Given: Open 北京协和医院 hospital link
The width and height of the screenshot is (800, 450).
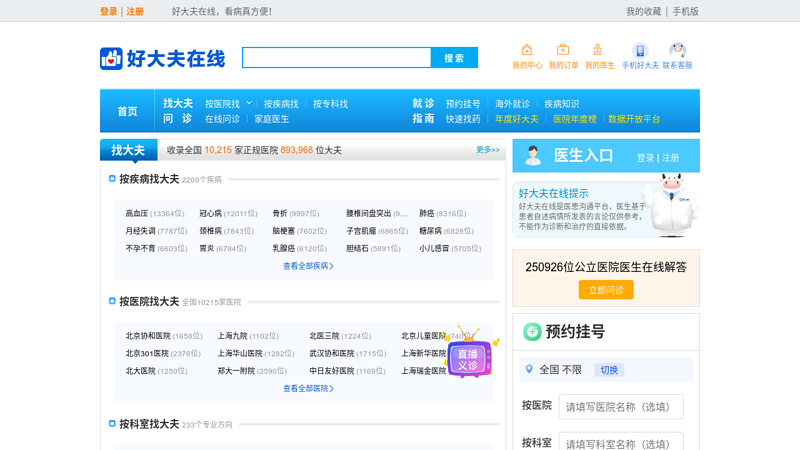Looking at the screenshot, I should [x=148, y=336].
